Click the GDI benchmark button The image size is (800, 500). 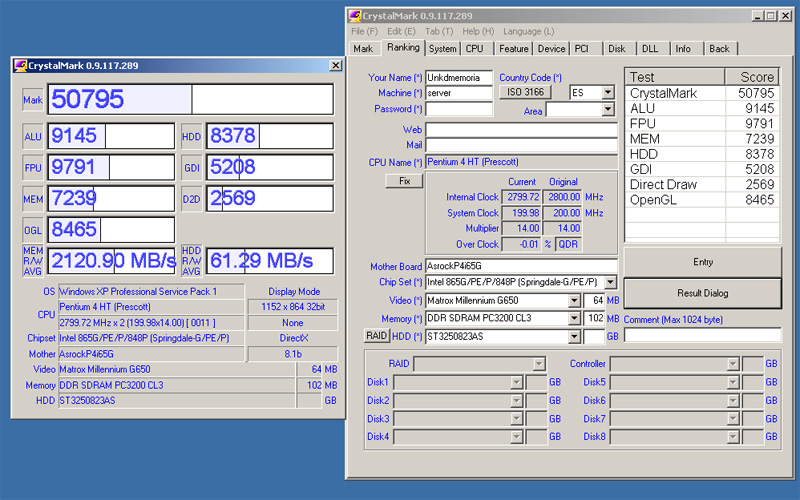tap(192, 168)
